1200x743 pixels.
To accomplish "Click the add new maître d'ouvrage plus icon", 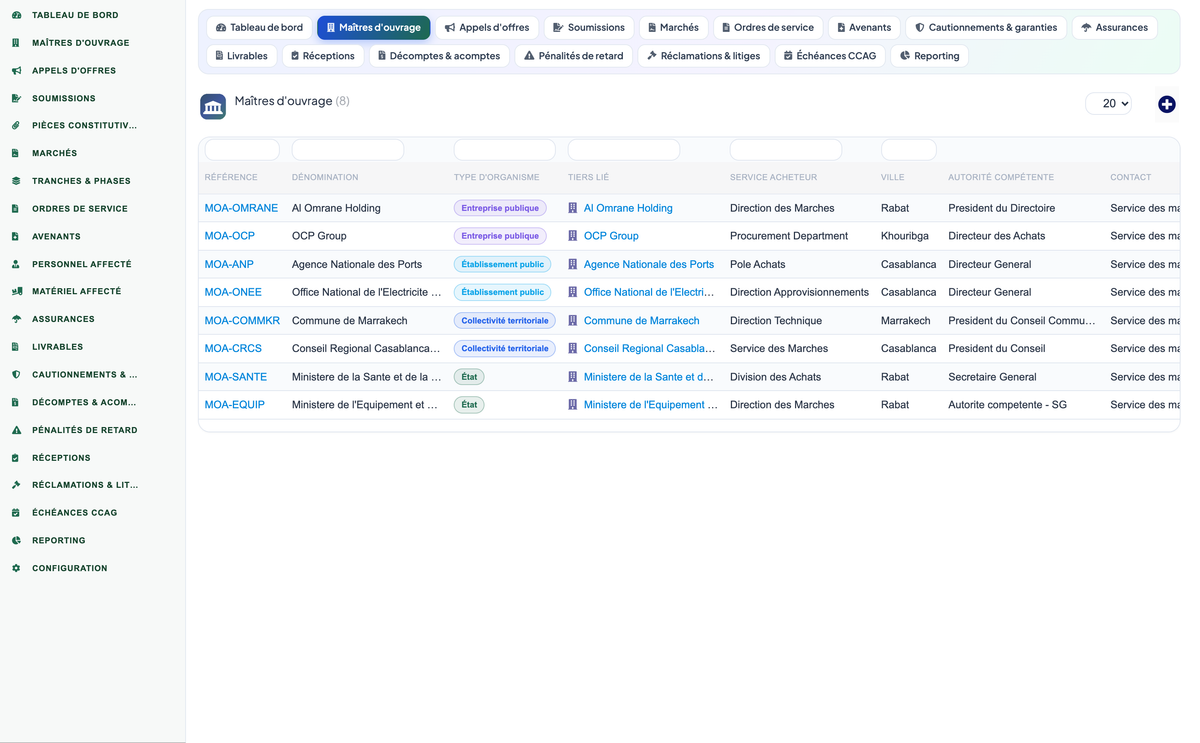I will (1166, 104).
